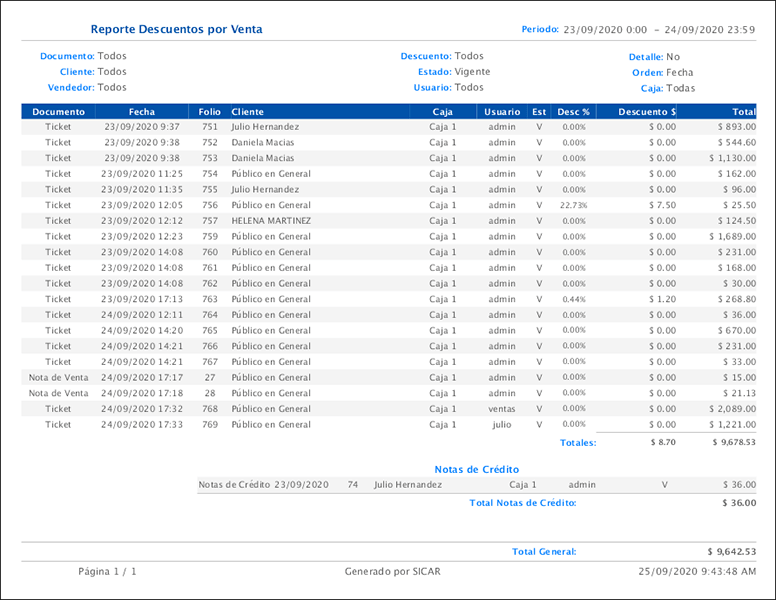Select the 'Documento' column header
Screen dimensions: 776x600
point(58,112)
